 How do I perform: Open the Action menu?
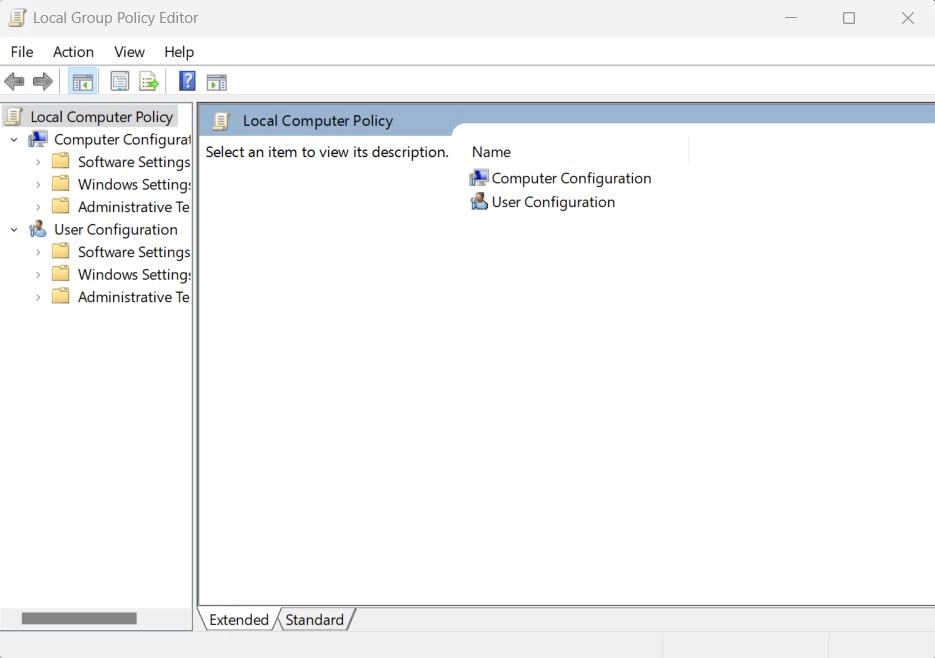point(73,52)
